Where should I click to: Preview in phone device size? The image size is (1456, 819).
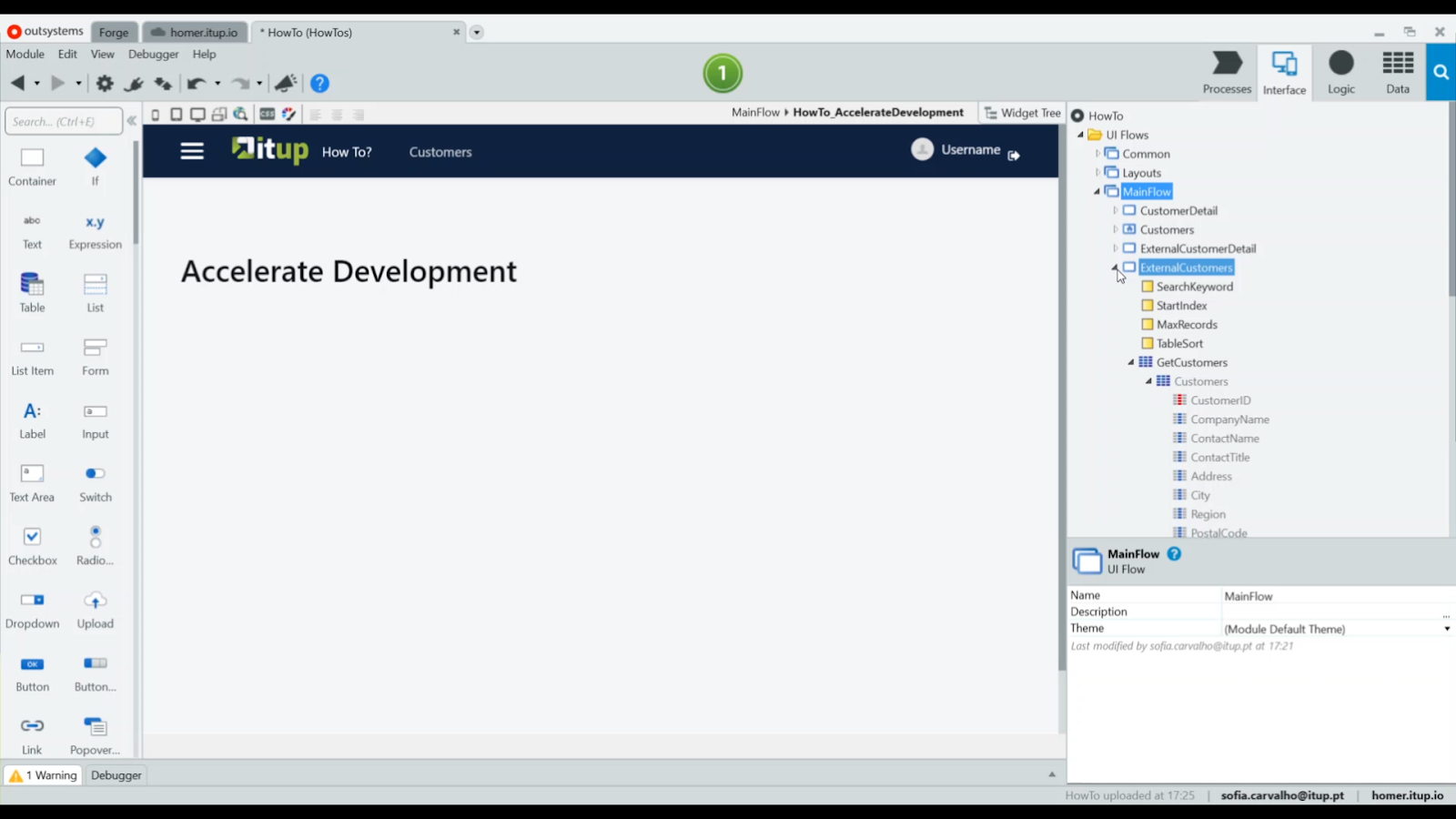(156, 115)
